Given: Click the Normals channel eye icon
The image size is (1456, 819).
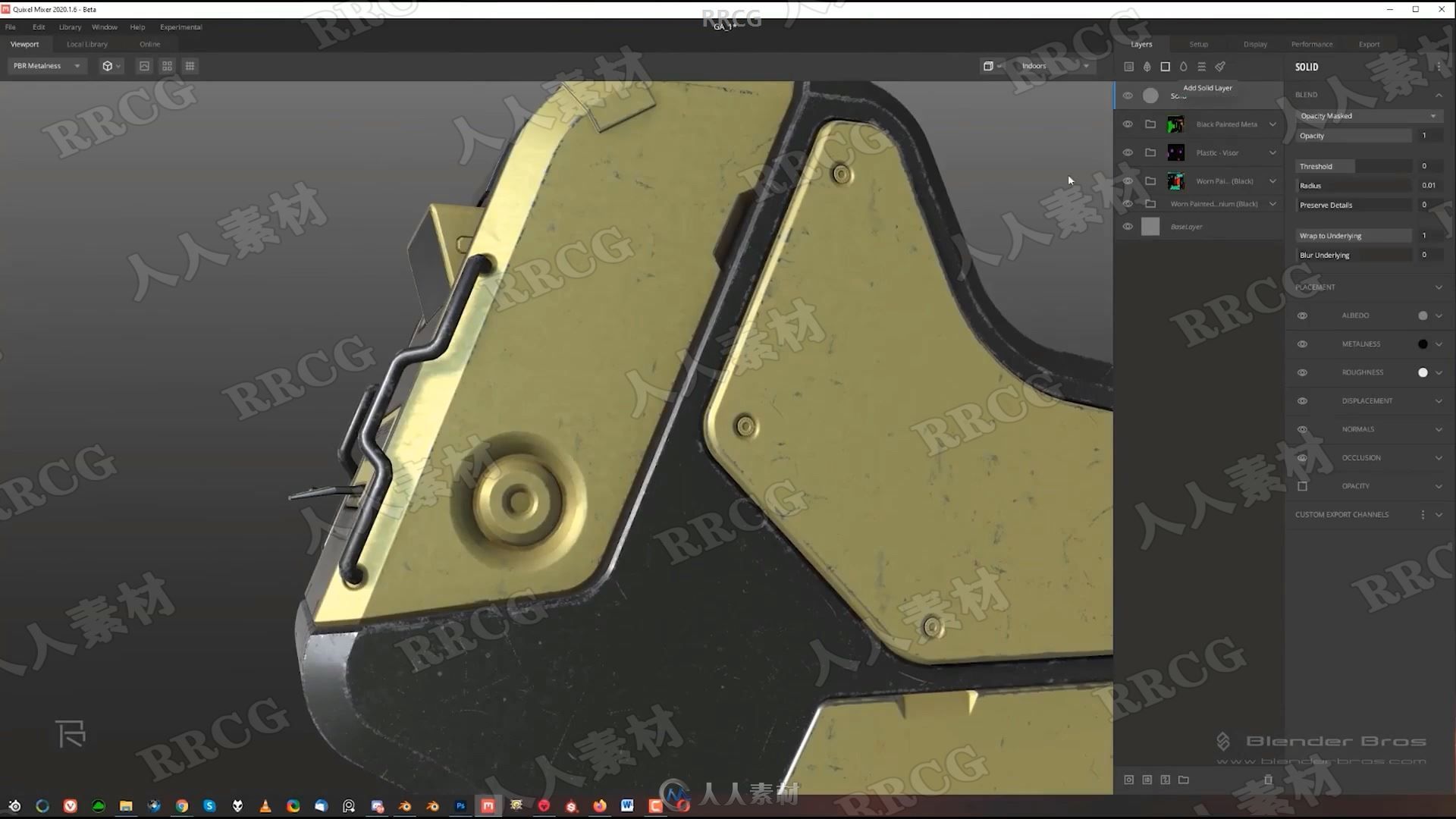Looking at the screenshot, I should [1303, 429].
